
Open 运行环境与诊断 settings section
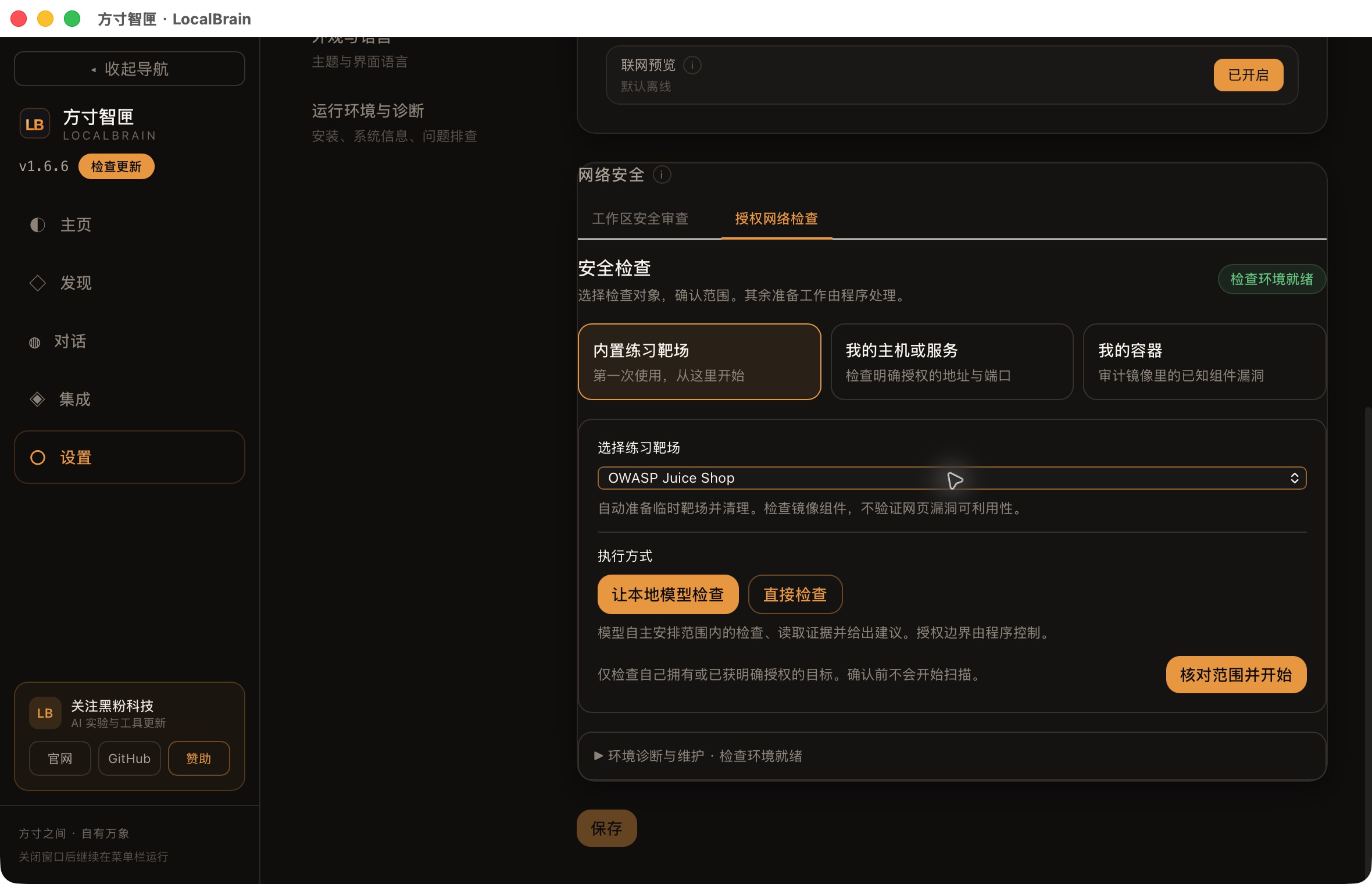click(394, 123)
